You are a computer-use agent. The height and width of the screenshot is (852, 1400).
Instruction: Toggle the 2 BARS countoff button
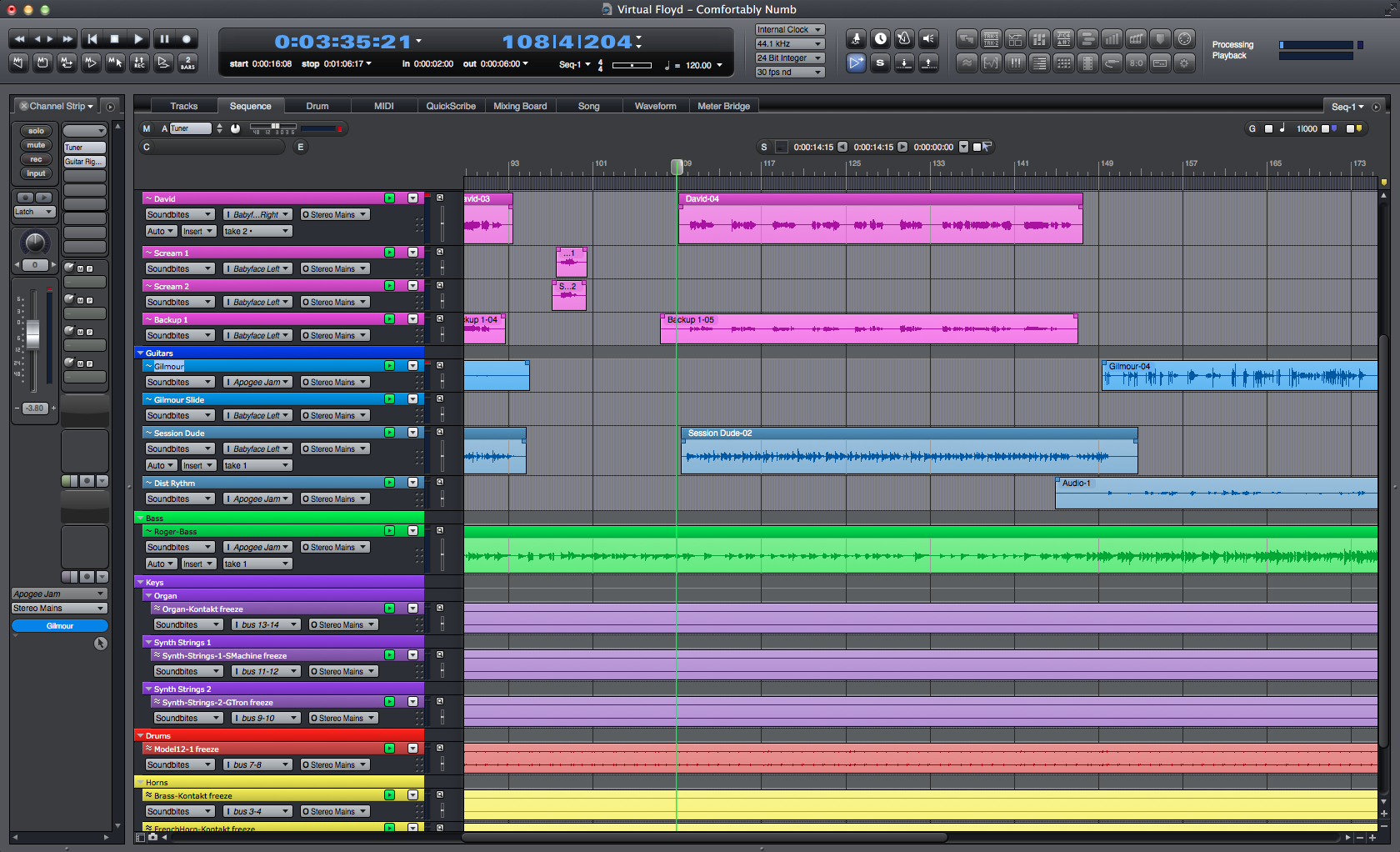point(187,63)
